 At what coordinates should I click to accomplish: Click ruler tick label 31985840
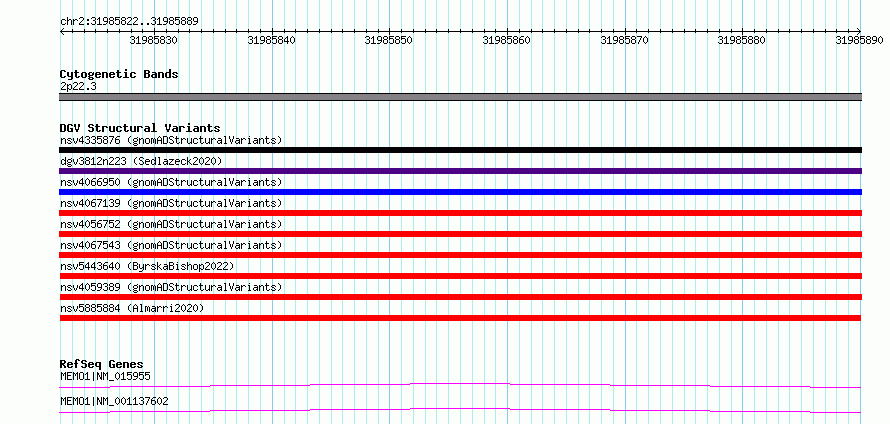pyautogui.click(x=272, y=40)
